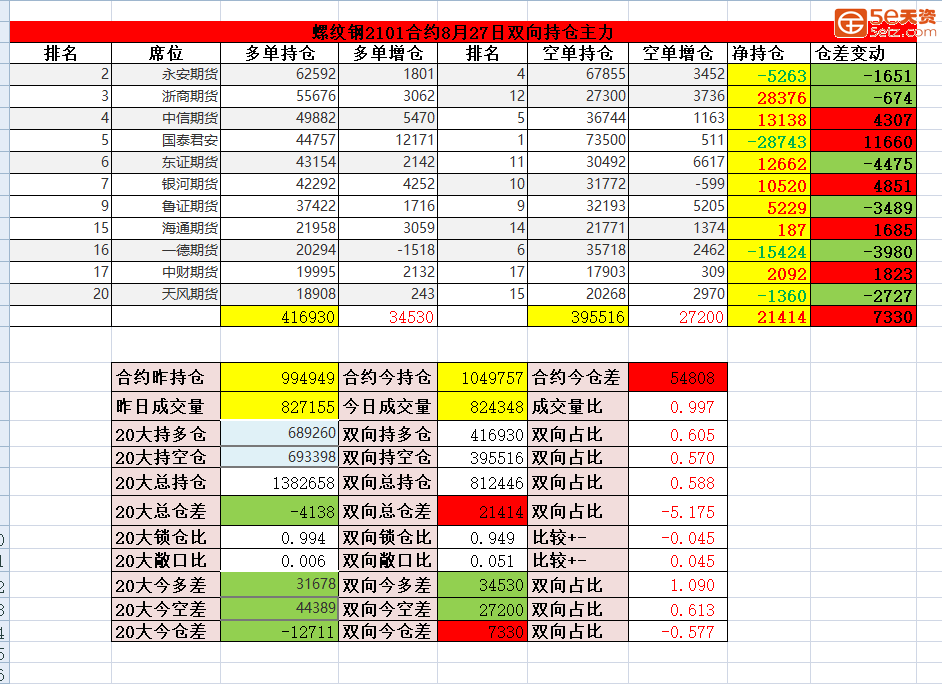Select the 中财期货 seat cell
942x684 pixels.
pyautogui.click(x=166, y=272)
